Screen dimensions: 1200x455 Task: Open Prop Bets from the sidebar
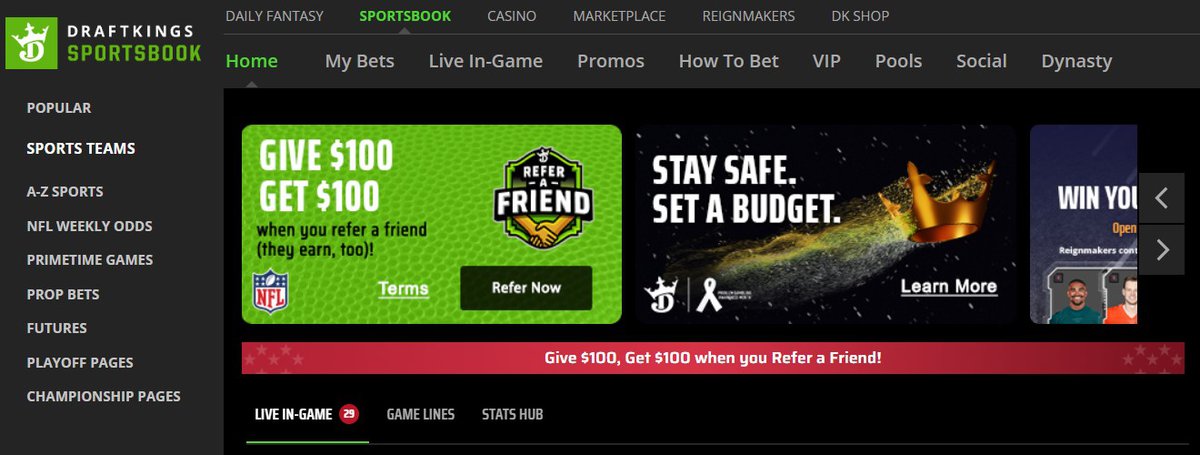tap(63, 294)
